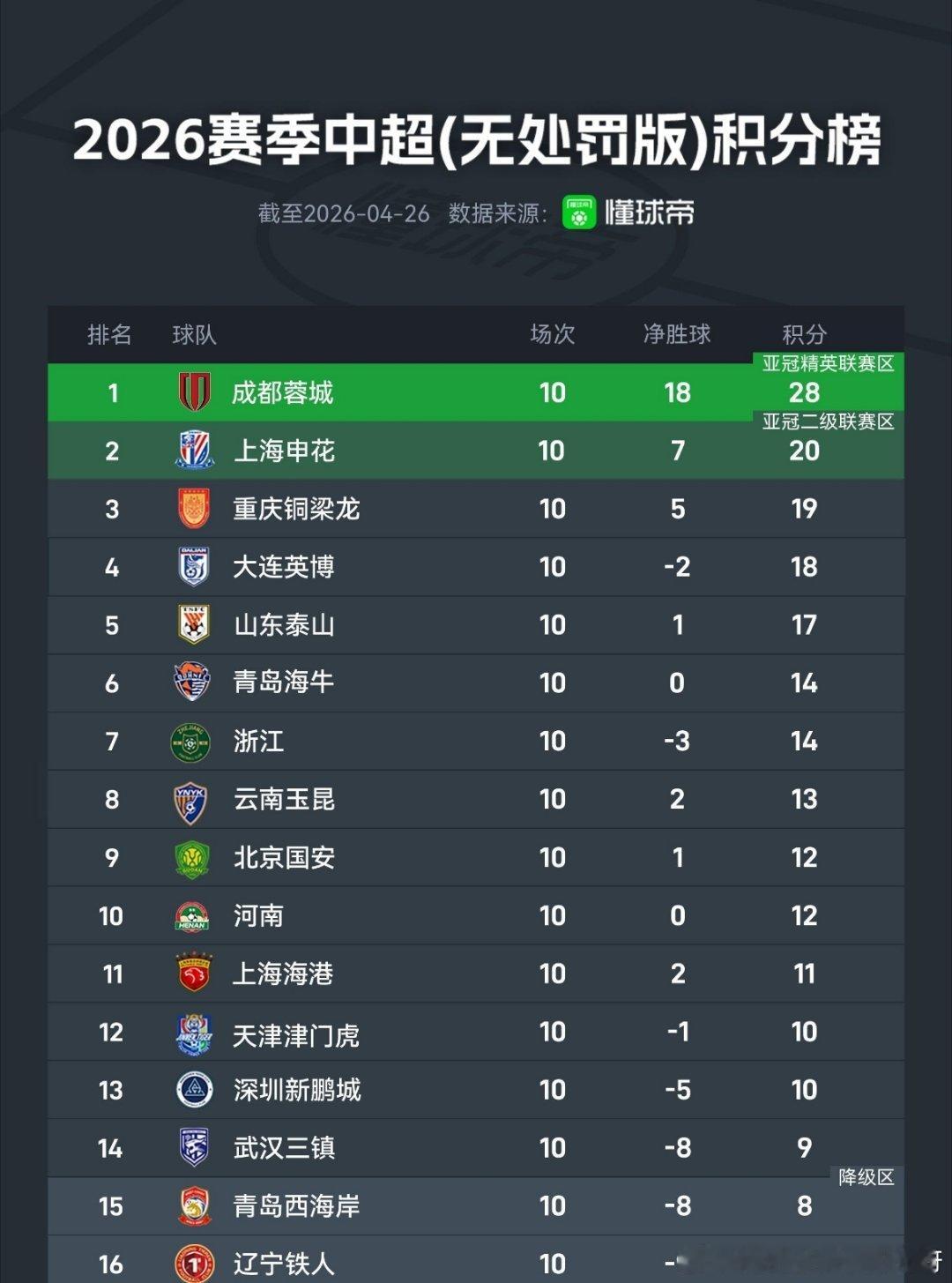Click the 上海海港 red crest
The height and width of the screenshot is (1283, 952).
click(x=194, y=973)
